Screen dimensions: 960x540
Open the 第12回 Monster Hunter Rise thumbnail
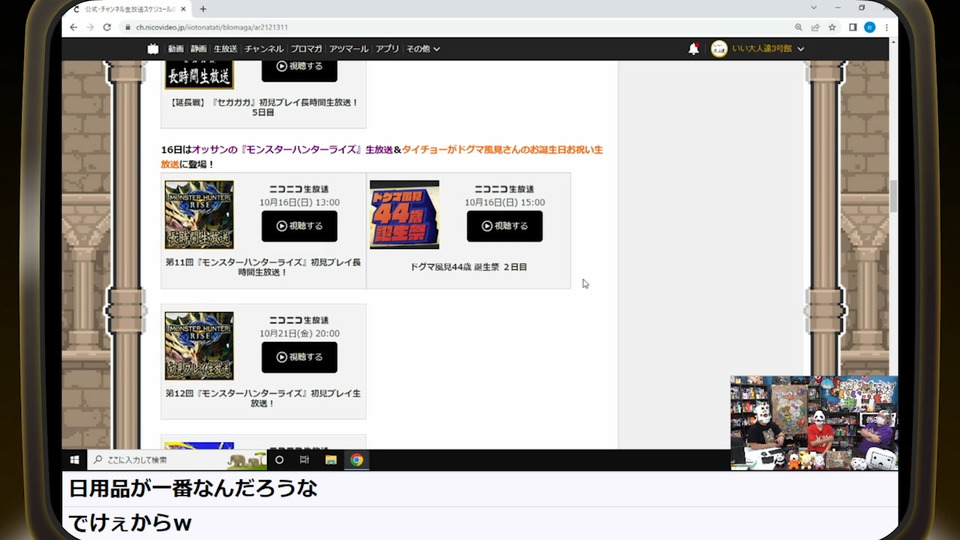coord(199,345)
